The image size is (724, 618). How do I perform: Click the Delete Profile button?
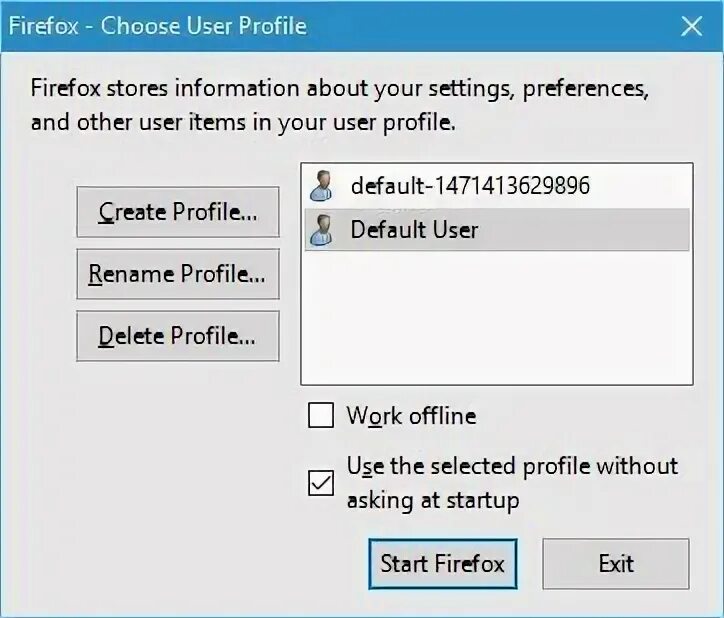click(x=178, y=336)
